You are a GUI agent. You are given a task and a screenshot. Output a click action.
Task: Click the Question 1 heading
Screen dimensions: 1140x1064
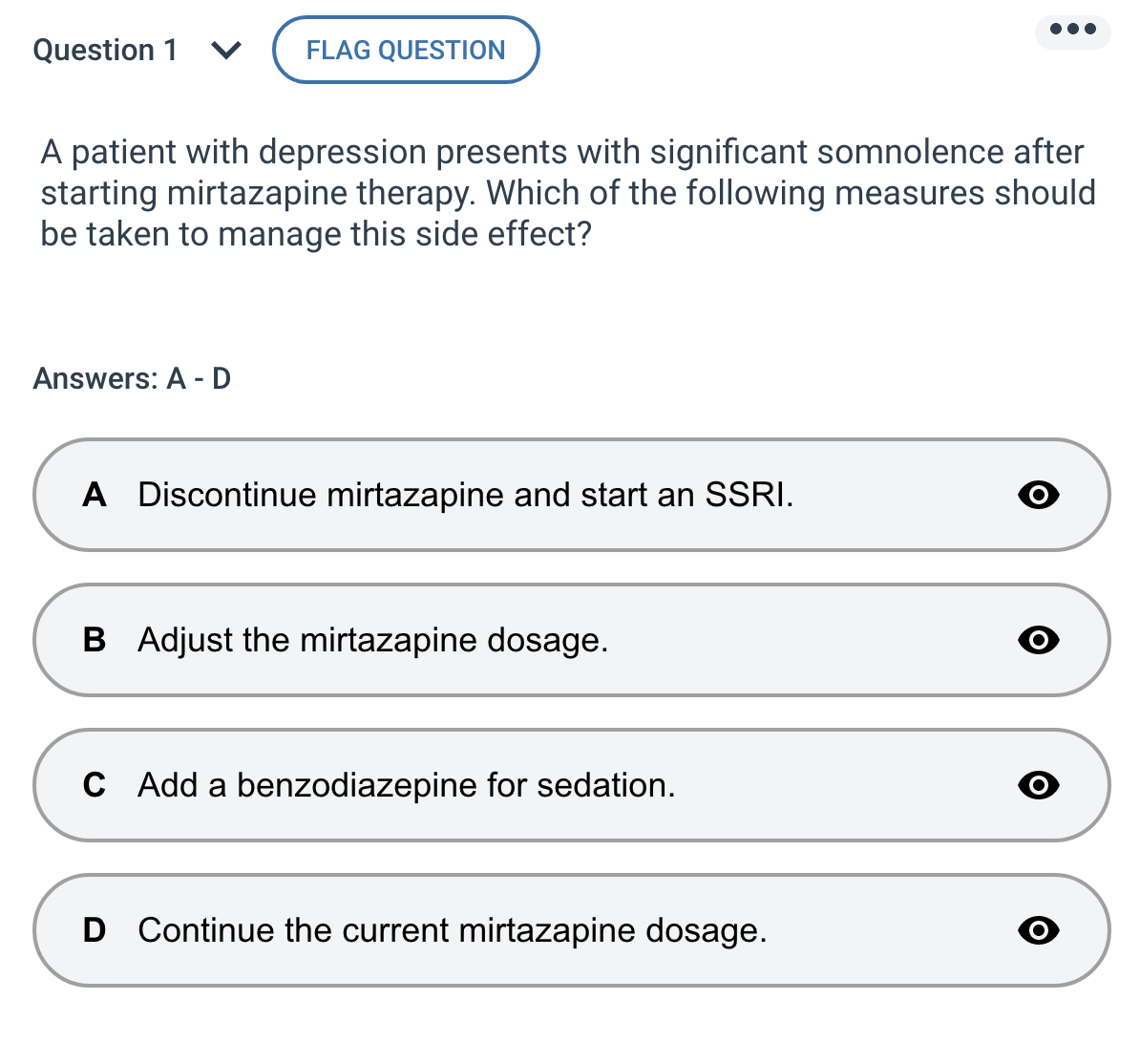[105, 50]
